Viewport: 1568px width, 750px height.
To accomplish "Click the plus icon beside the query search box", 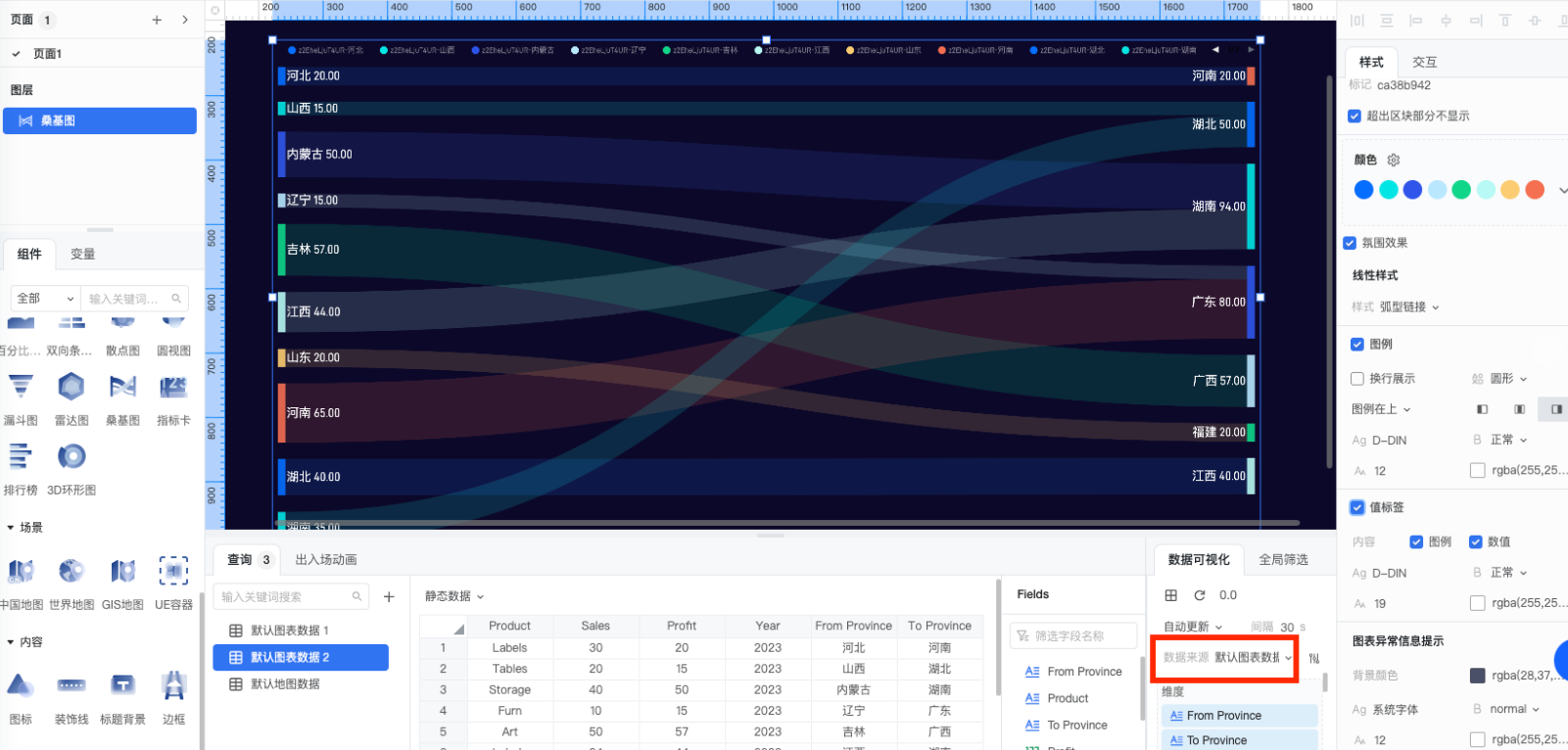I will [389, 596].
